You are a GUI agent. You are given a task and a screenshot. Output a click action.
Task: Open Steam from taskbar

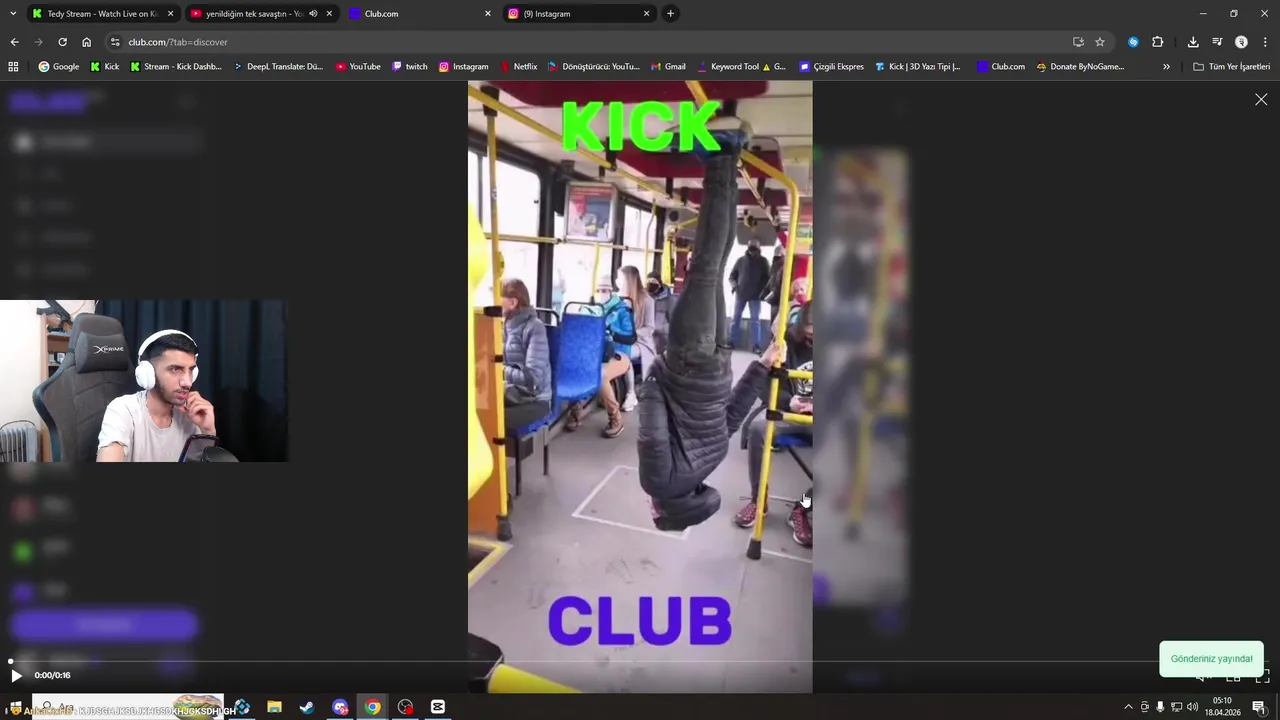tap(307, 707)
